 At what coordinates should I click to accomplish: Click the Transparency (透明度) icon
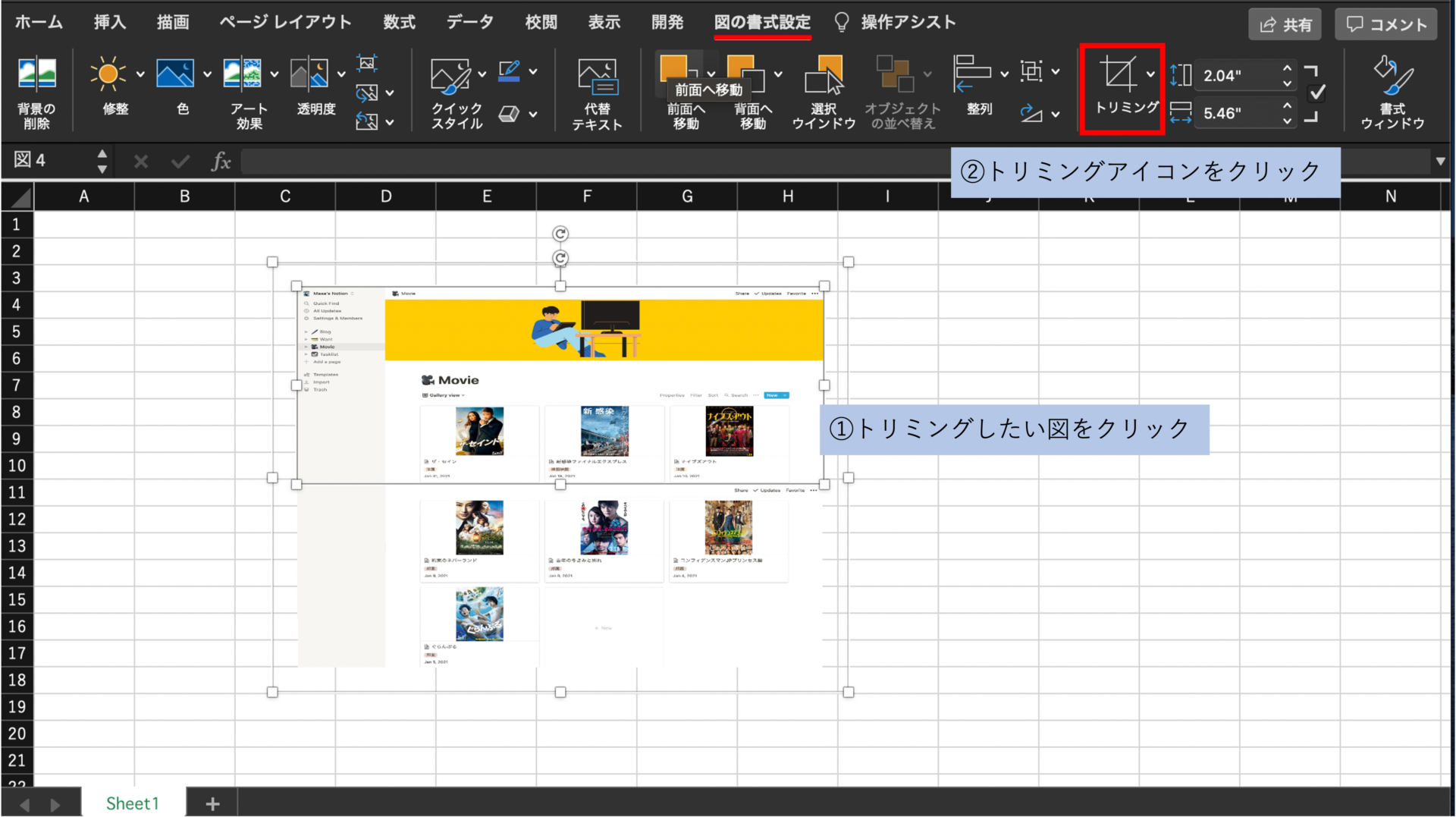(x=309, y=74)
